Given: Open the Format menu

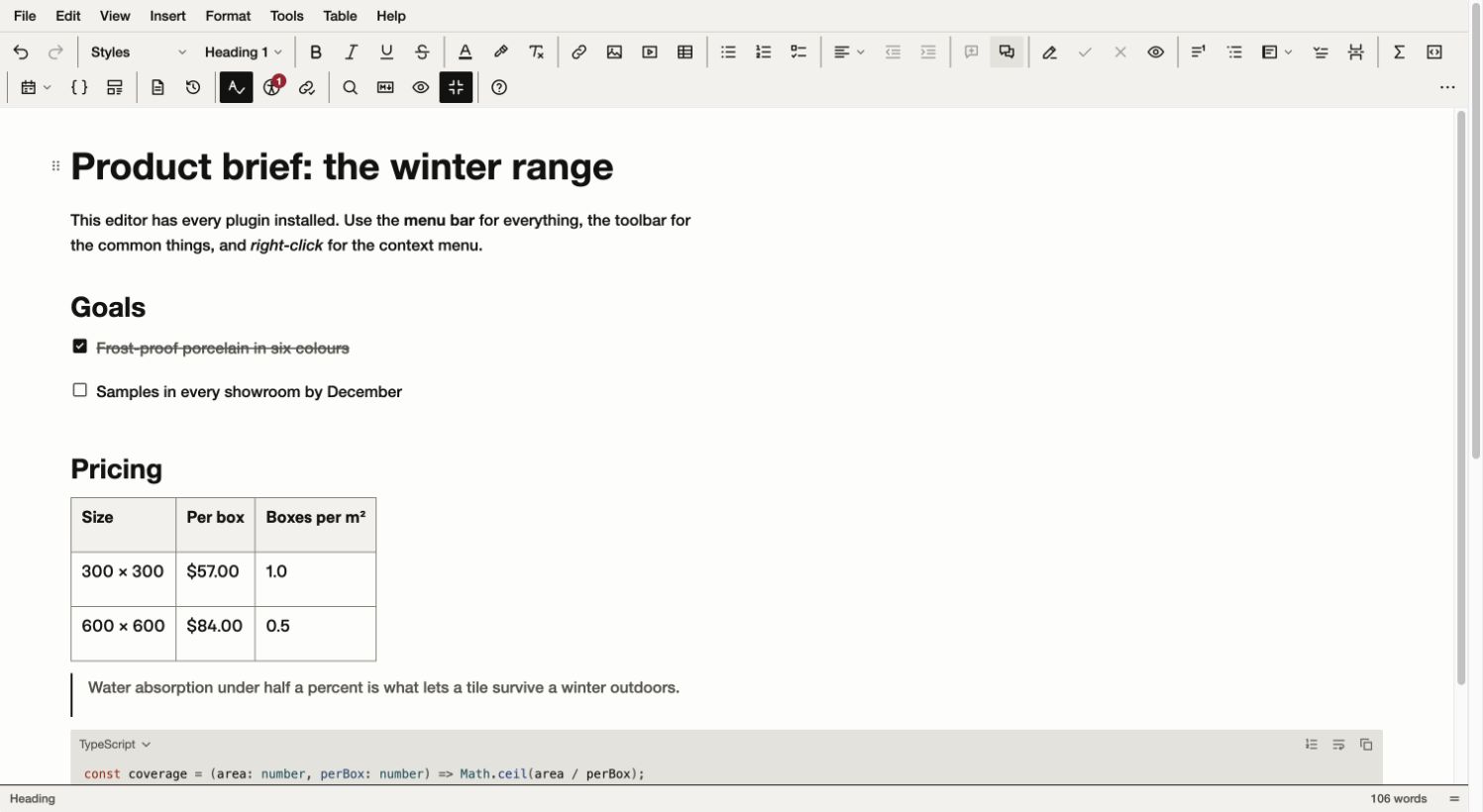Looking at the screenshot, I should coord(228,16).
